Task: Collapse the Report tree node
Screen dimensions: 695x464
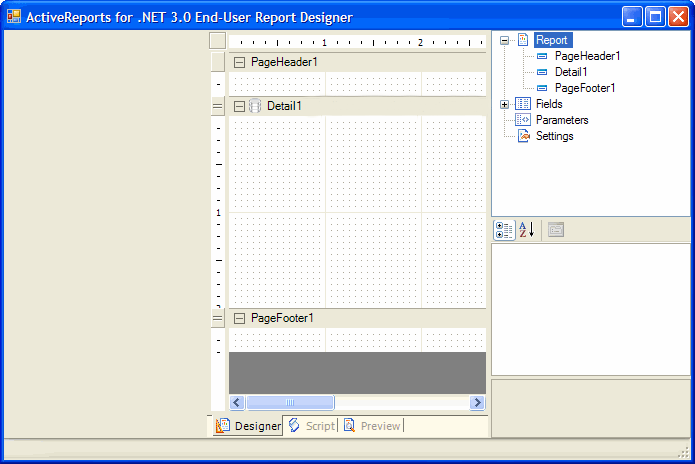Action: (x=505, y=40)
